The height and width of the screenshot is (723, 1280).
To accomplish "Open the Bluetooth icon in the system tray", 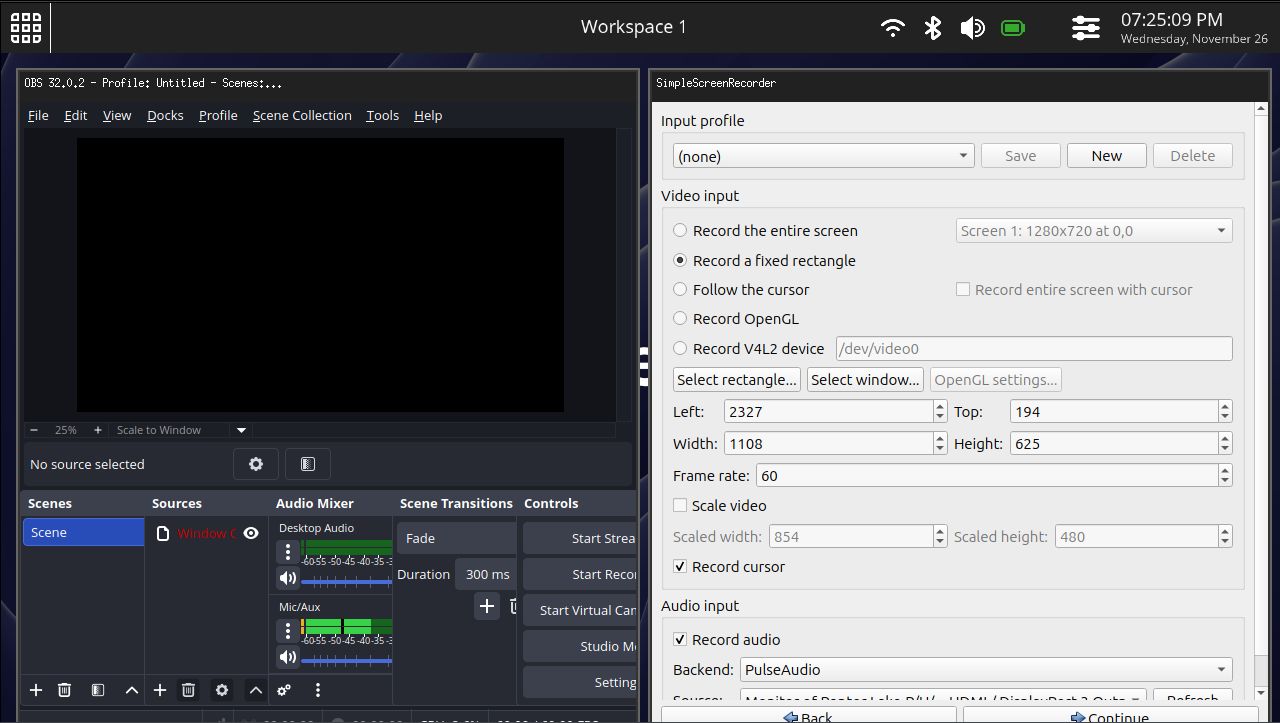I will 932,28.
